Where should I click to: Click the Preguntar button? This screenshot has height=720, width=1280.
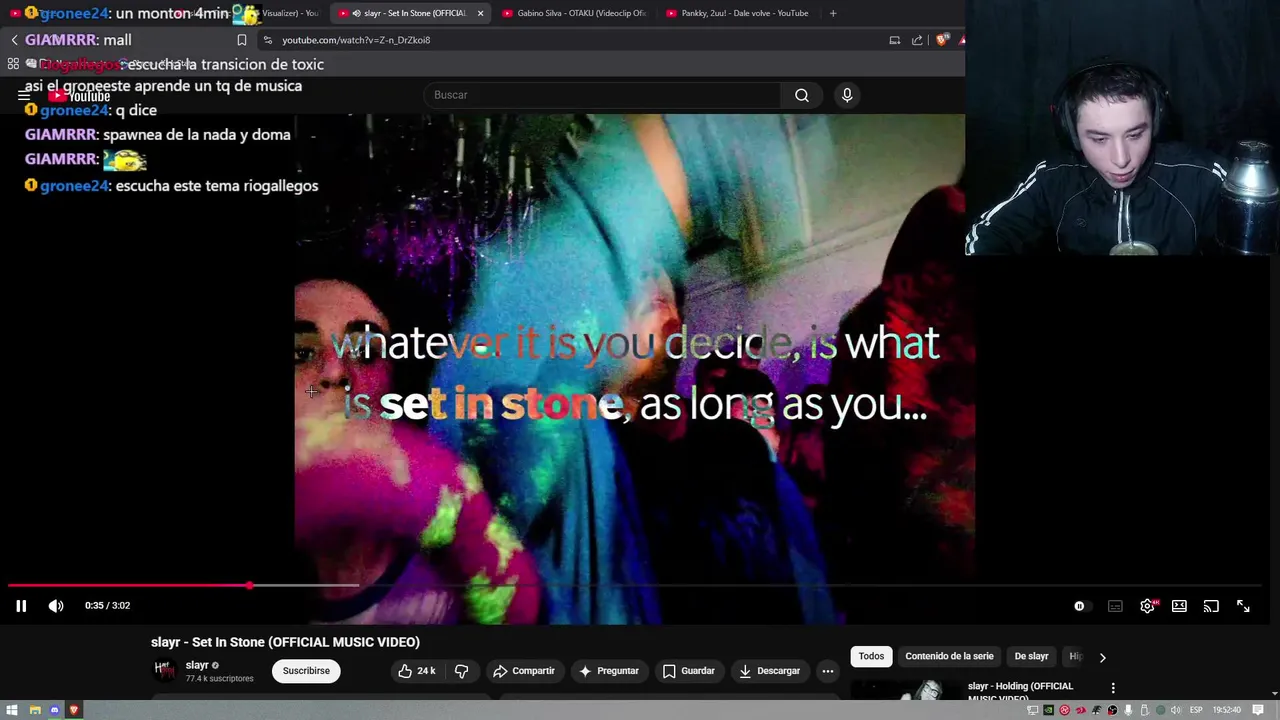608,671
